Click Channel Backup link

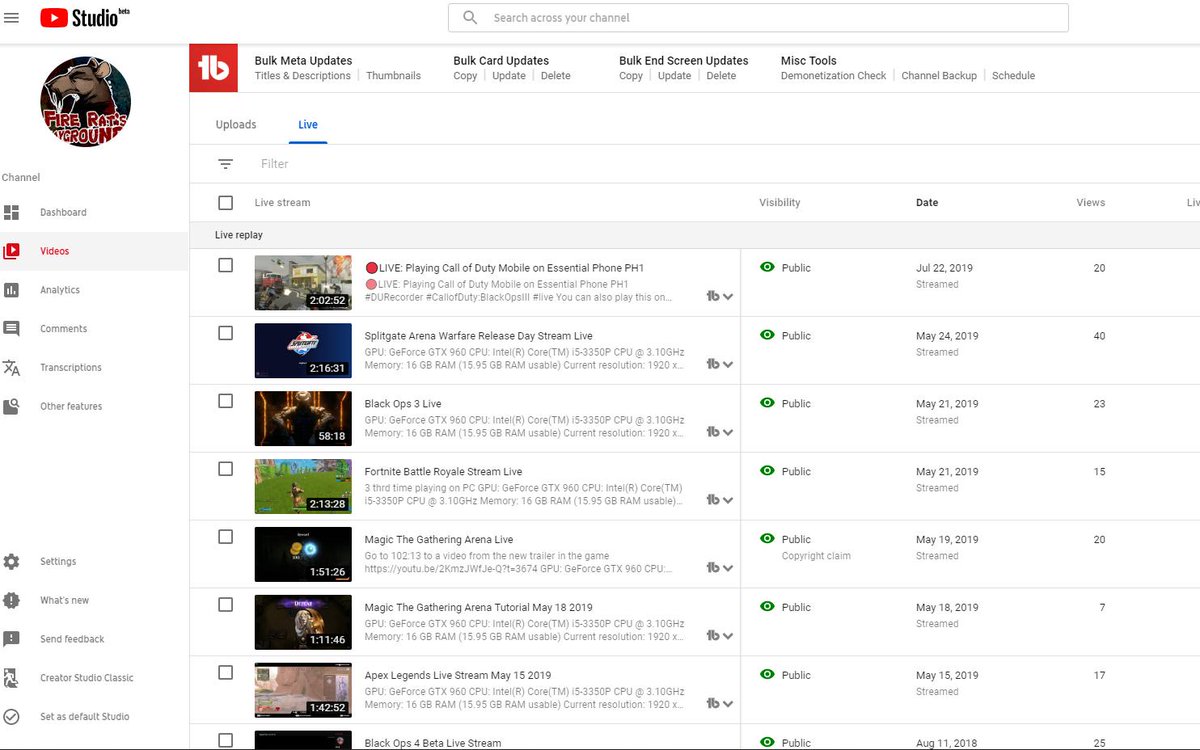click(939, 76)
